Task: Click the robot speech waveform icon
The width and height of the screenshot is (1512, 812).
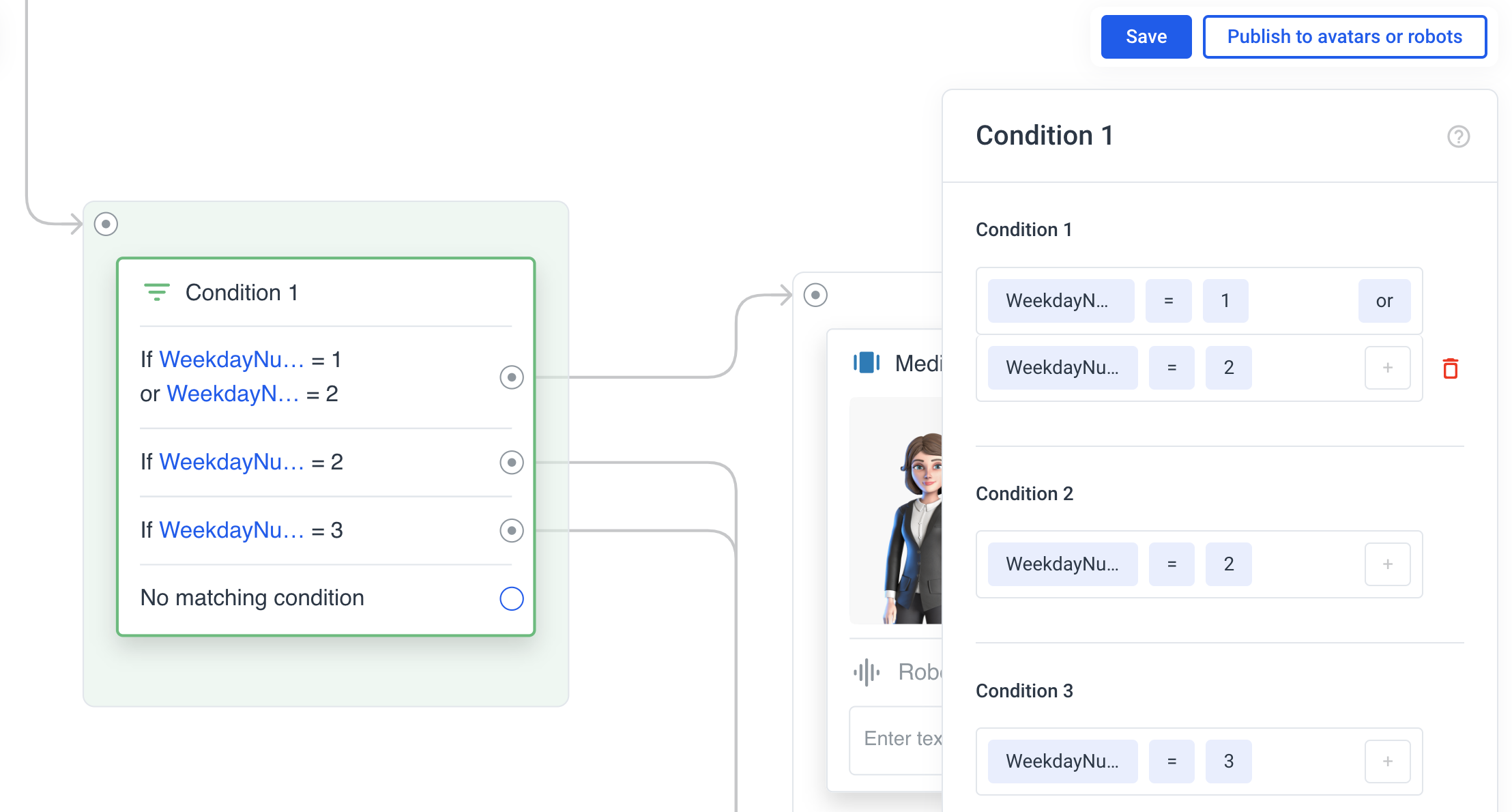Action: 867,672
